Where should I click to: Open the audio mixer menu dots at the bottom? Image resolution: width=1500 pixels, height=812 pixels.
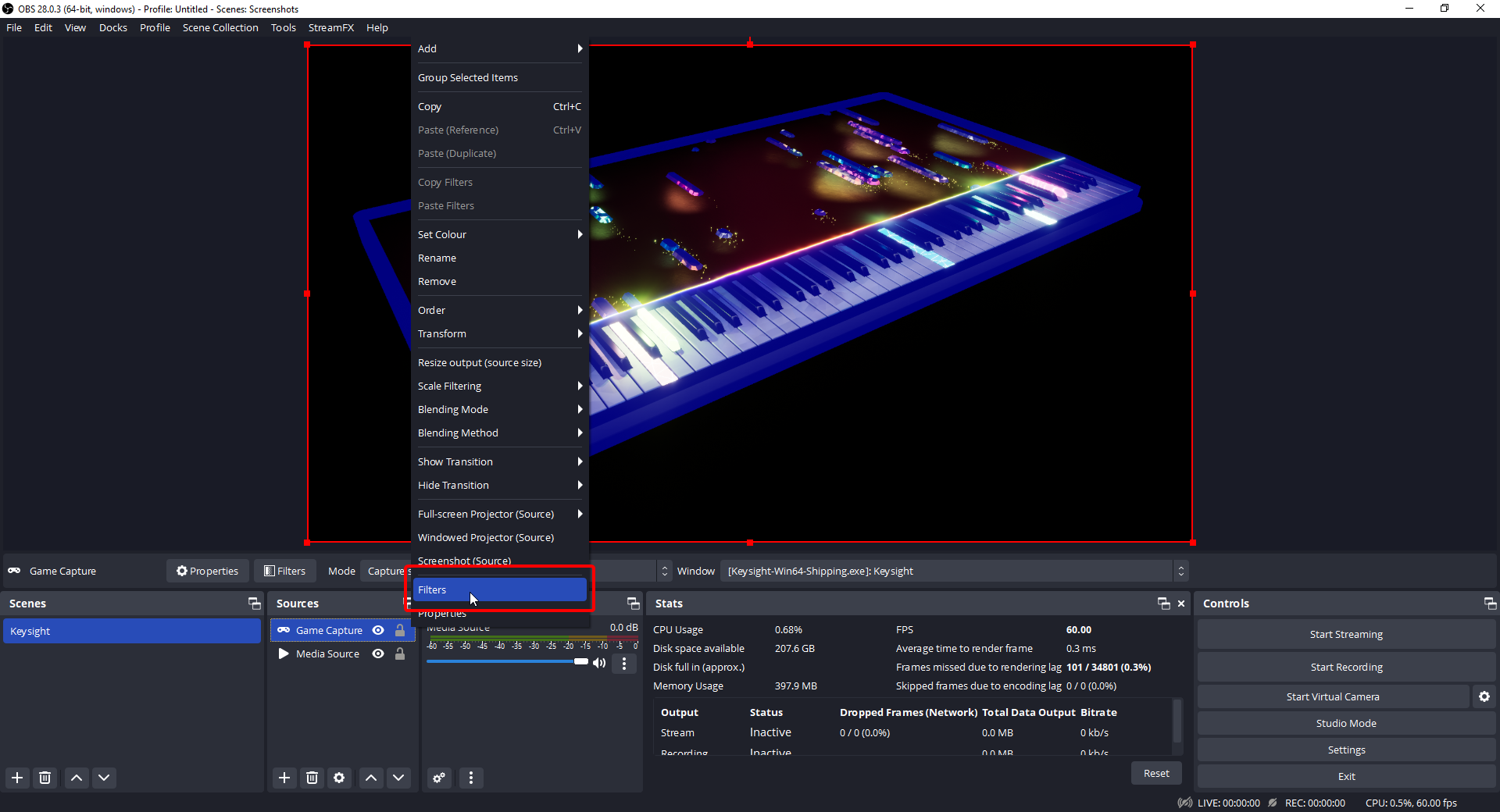471,778
